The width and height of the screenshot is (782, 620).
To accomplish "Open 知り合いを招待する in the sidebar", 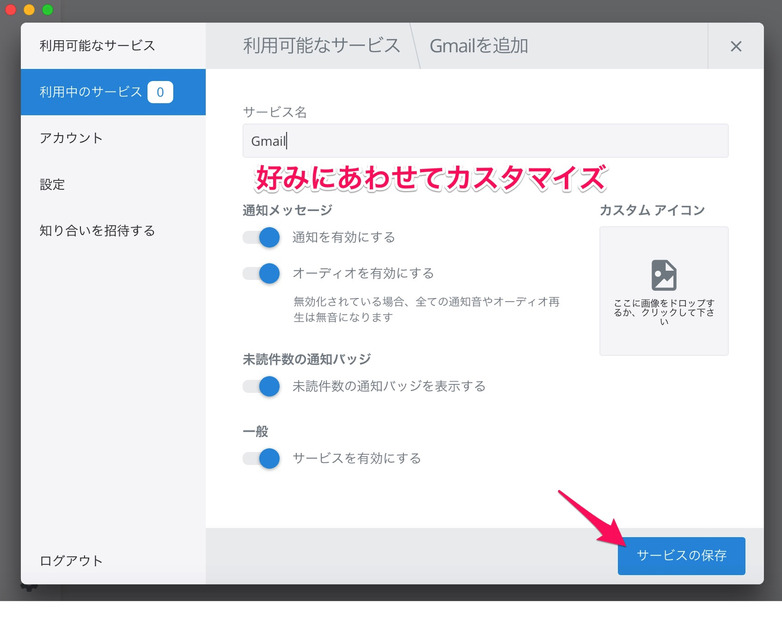I will point(97,230).
